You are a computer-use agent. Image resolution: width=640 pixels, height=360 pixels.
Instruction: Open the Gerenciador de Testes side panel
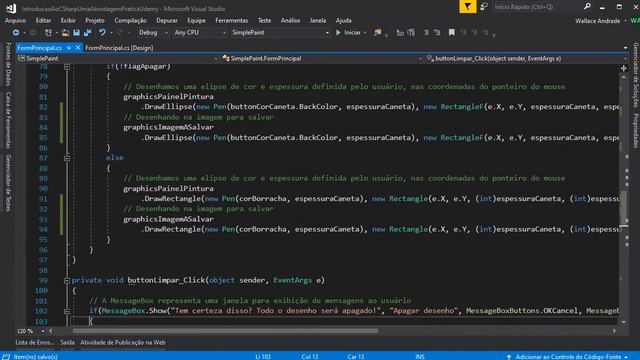[8, 182]
